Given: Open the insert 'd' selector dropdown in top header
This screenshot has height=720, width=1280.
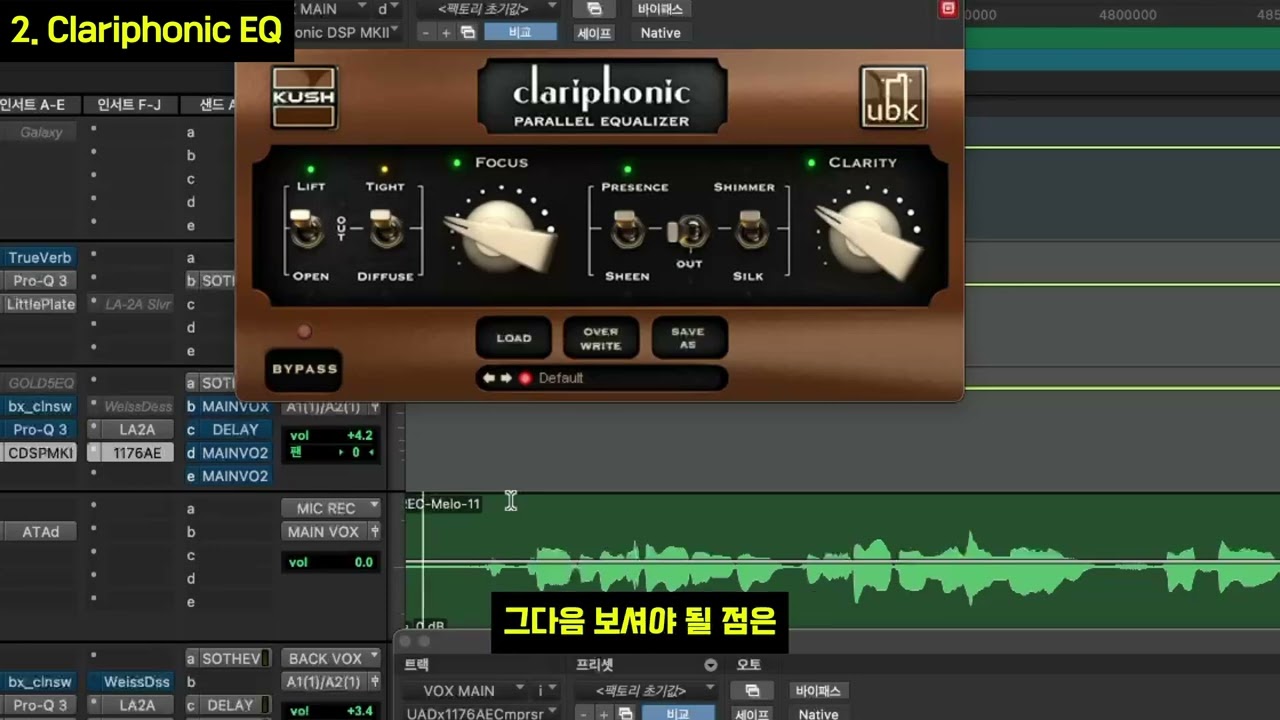Looking at the screenshot, I should coord(388,9).
